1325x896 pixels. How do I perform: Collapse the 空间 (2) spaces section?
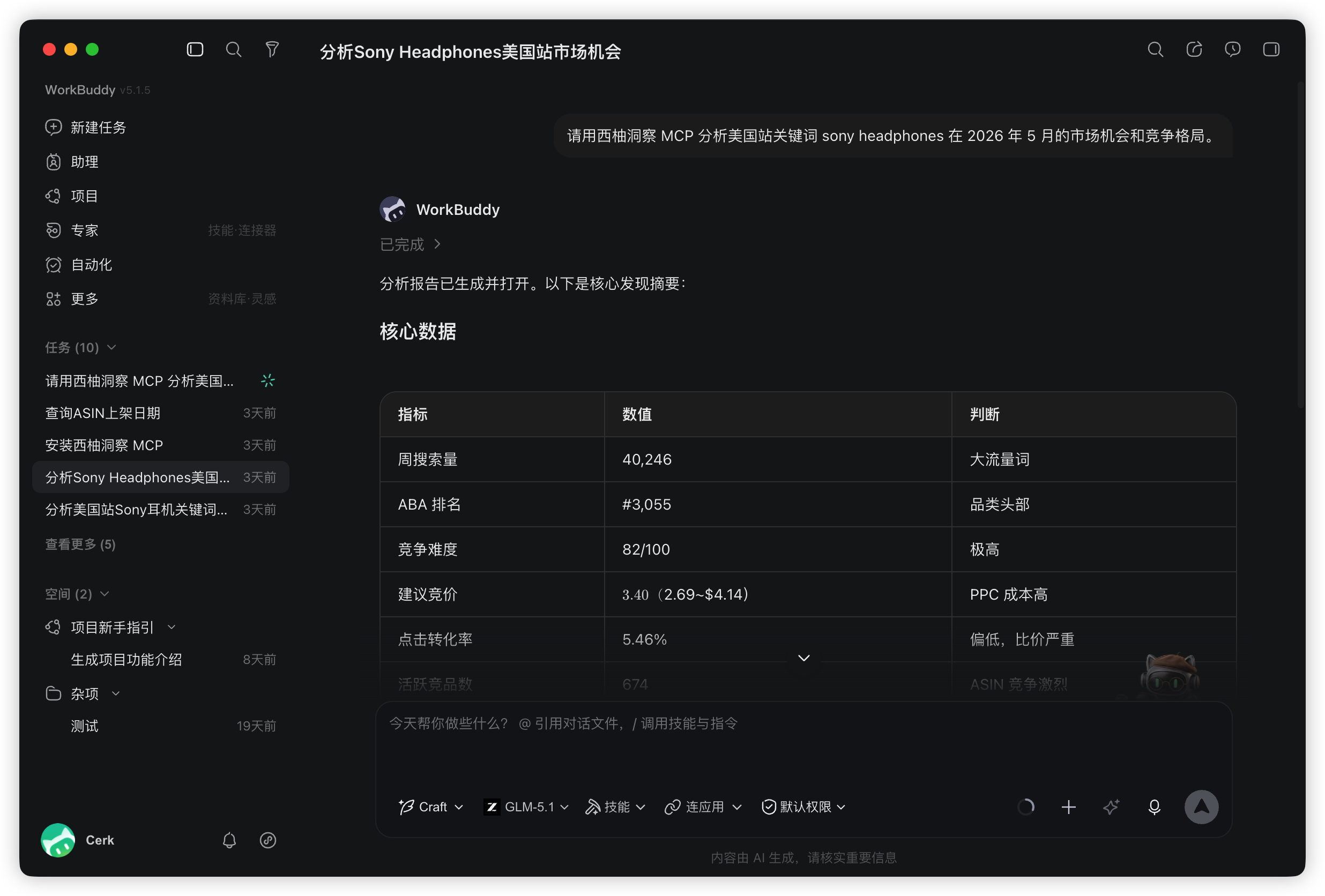click(x=77, y=594)
